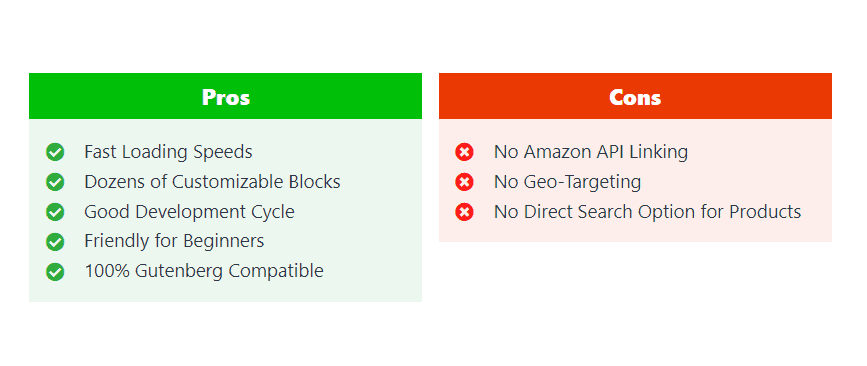Click No Amazon API Linking text
Screen dimensions: 867x366
click(591, 152)
